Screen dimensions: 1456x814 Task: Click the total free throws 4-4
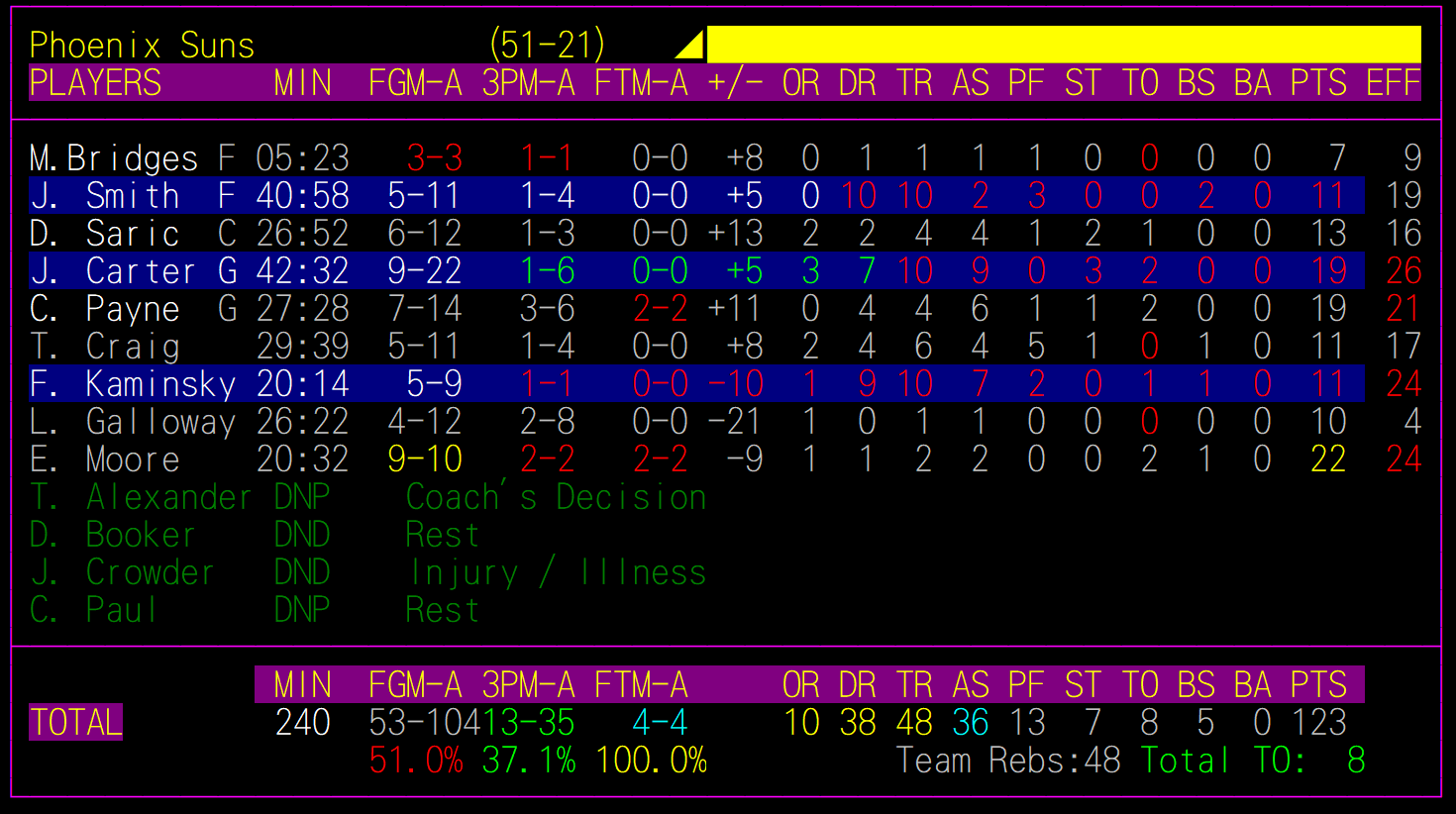point(660,723)
